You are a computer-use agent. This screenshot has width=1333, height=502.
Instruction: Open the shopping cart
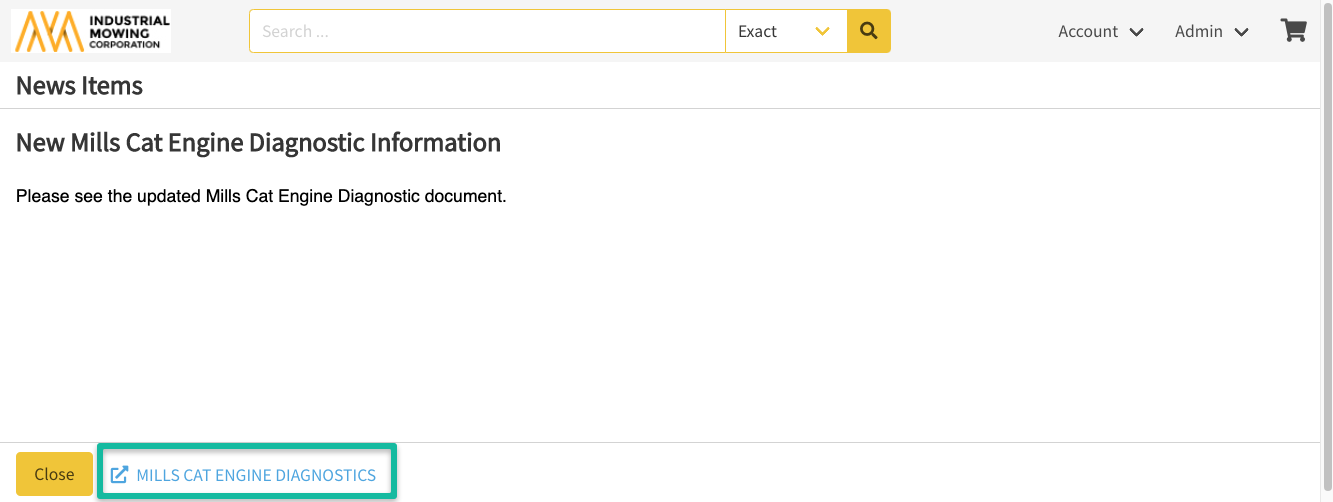pyautogui.click(x=1294, y=31)
